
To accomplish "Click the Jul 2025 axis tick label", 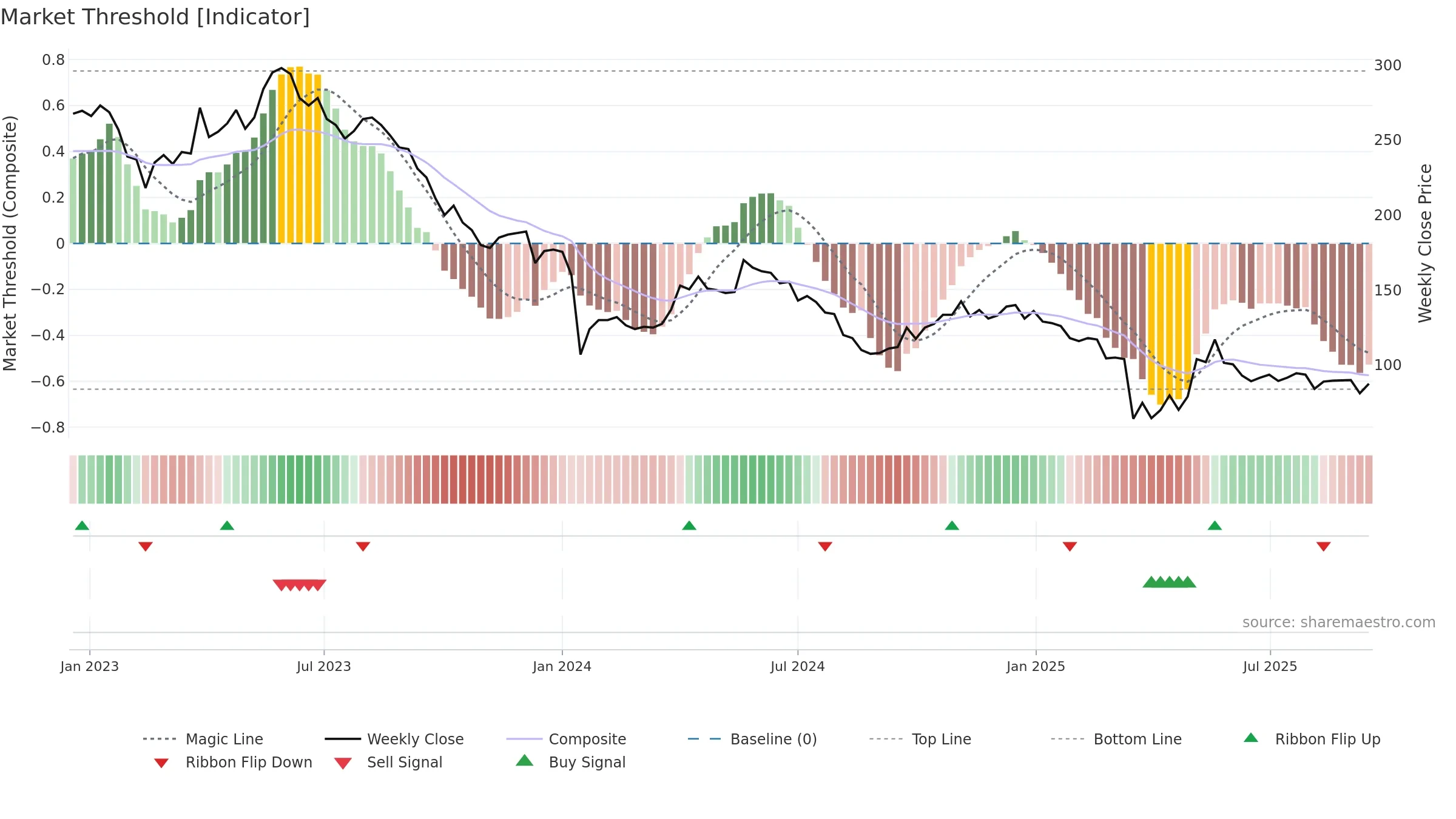I will click(x=1270, y=666).
